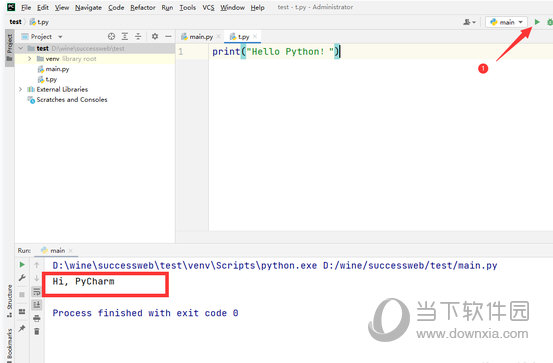Click Expand All icon in Project panel
The width and height of the screenshot is (553, 363).
(x=125, y=36)
